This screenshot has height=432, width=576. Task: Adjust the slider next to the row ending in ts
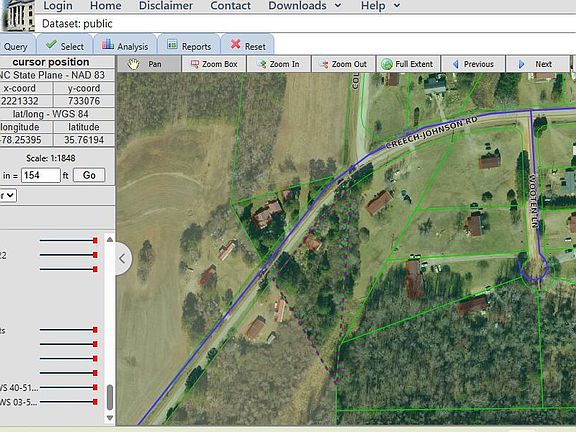pos(68,330)
